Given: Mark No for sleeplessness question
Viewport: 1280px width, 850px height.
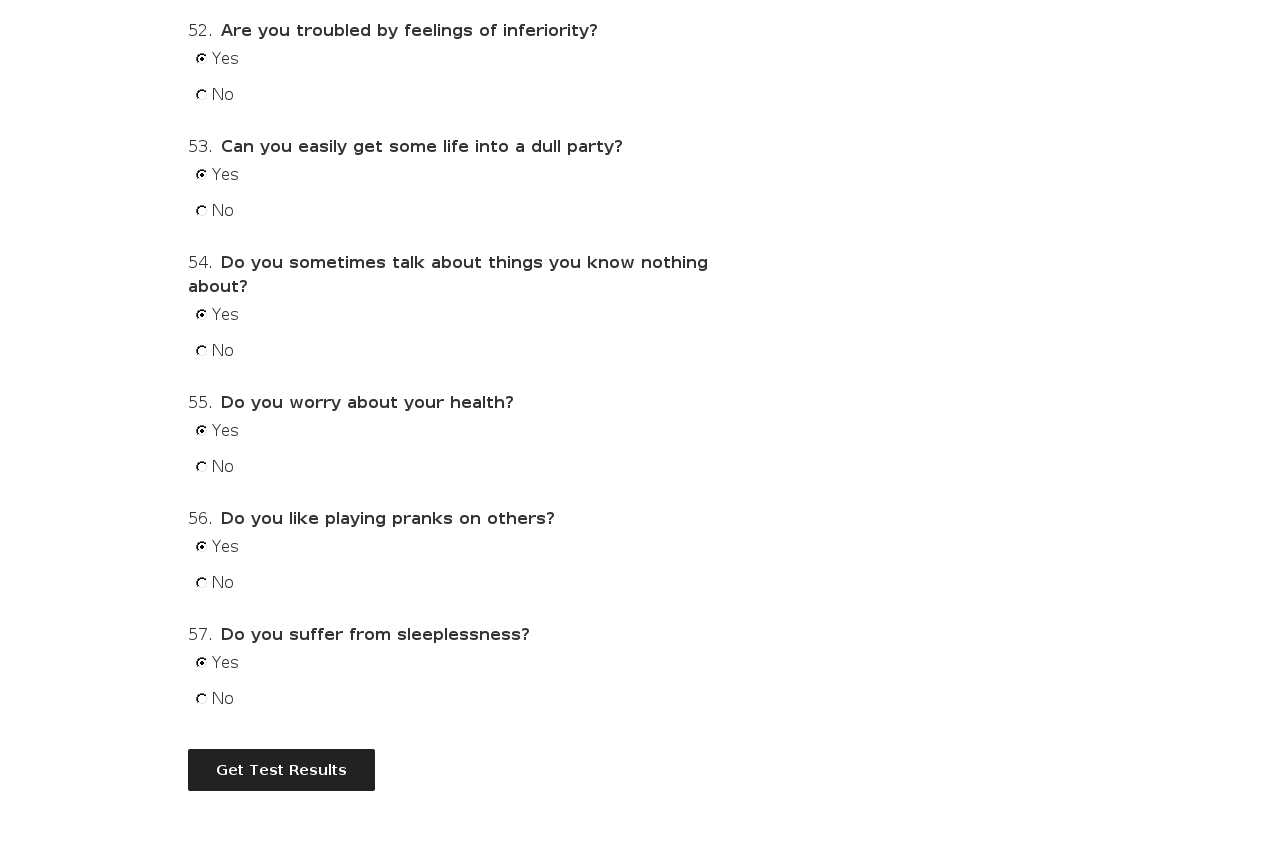Looking at the screenshot, I should 201,699.
